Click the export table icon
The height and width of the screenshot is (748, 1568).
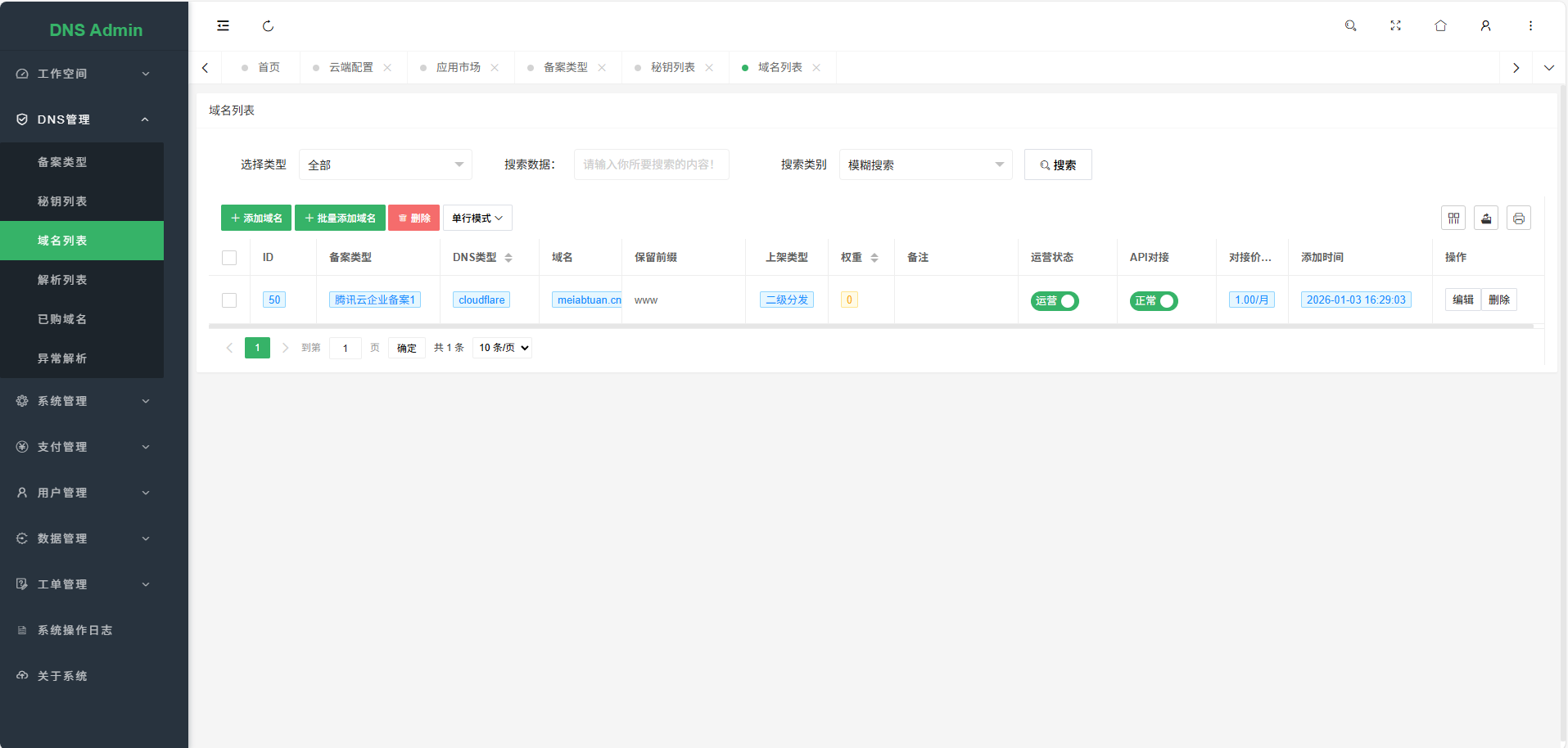(x=1486, y=219)
